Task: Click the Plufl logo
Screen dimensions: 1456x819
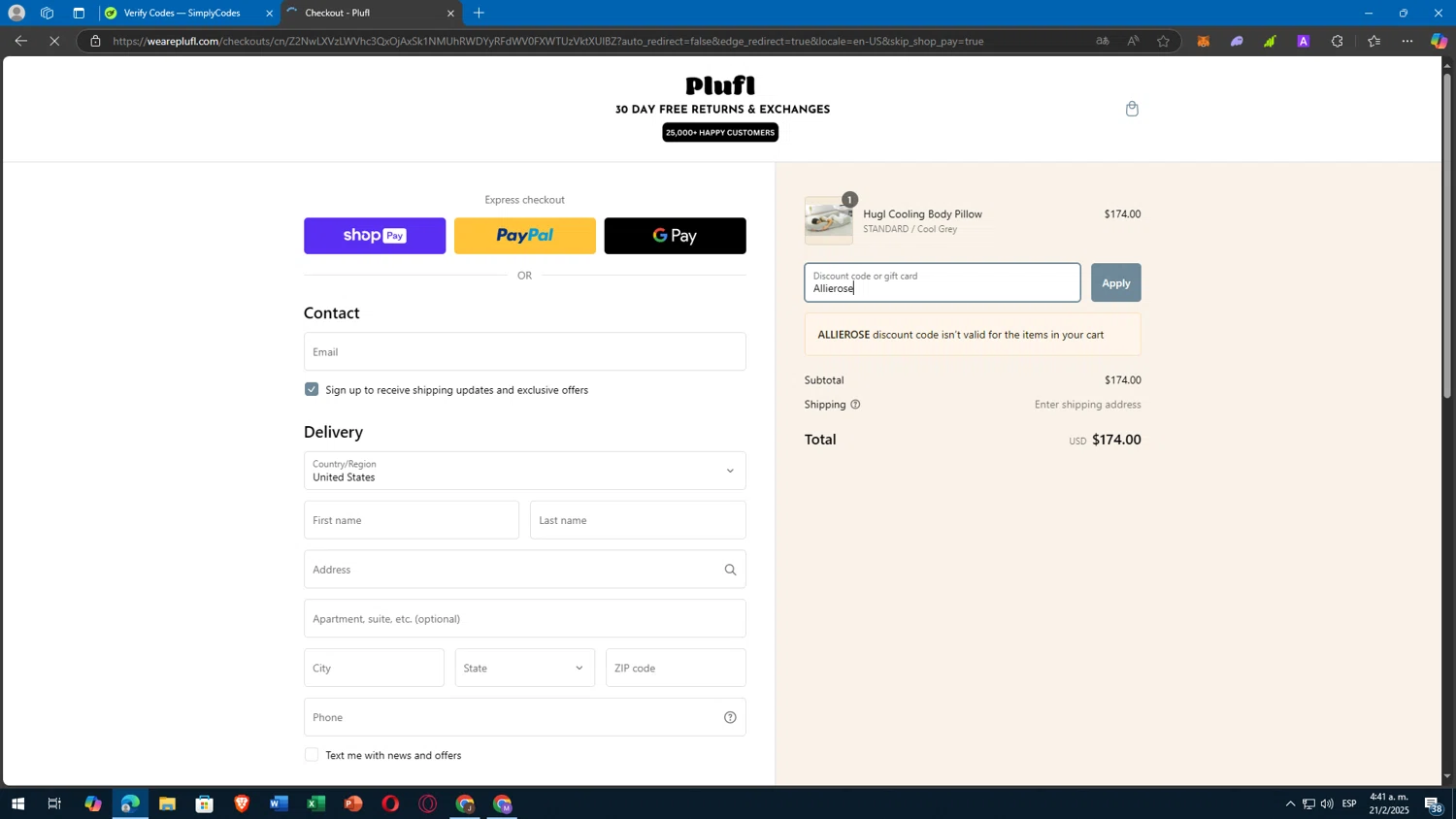Action: [x=720, y=85]
